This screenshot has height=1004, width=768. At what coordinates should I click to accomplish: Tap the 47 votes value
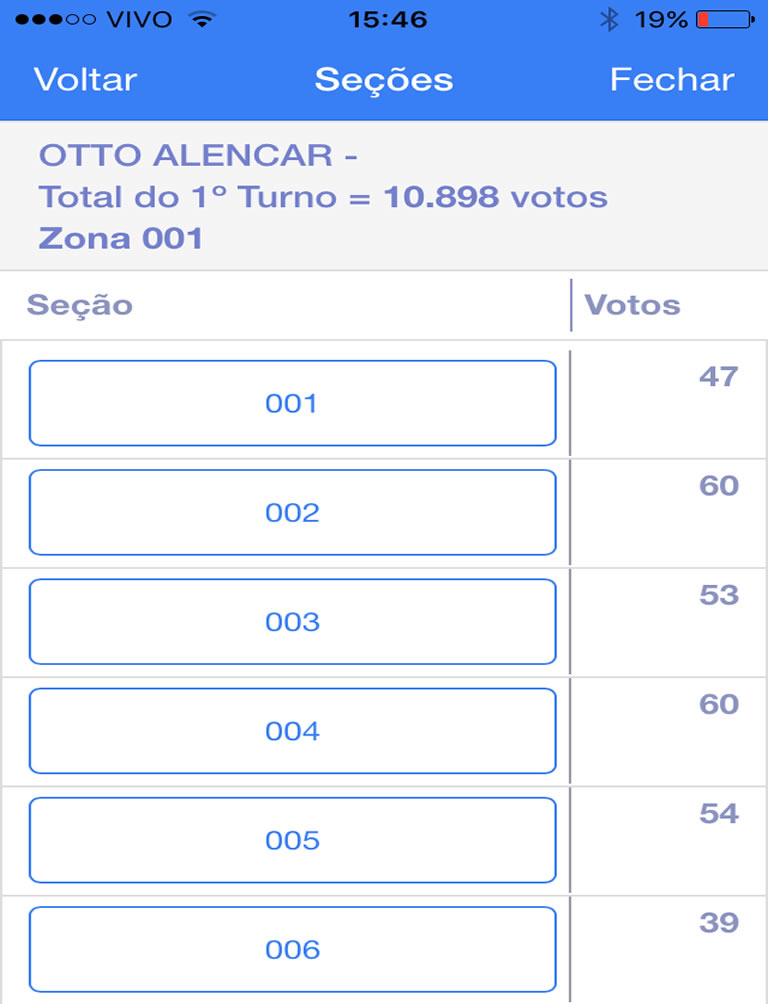point(719,376)
